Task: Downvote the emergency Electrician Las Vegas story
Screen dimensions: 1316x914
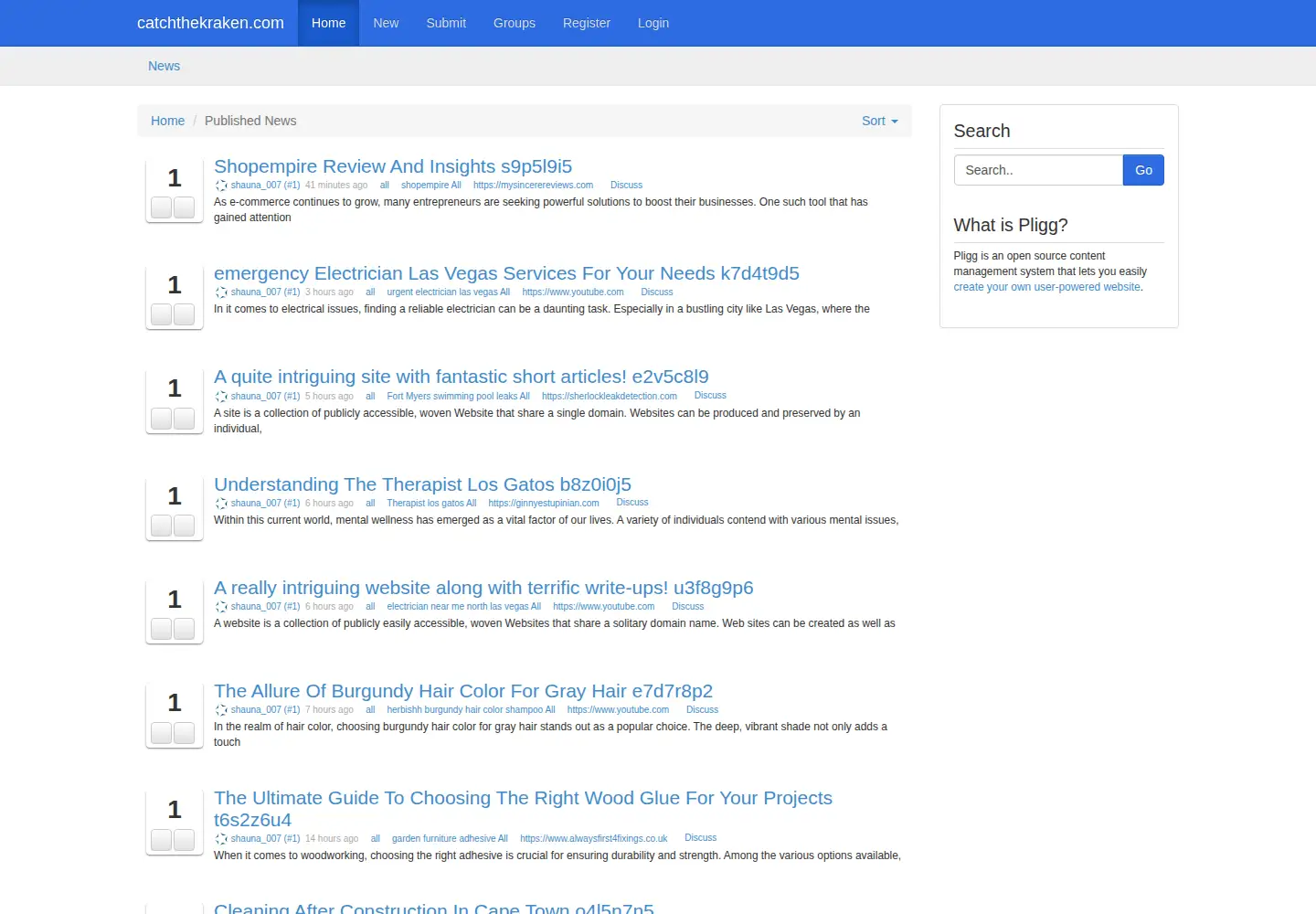Action: pyautogui.click(x=185, y=314)
